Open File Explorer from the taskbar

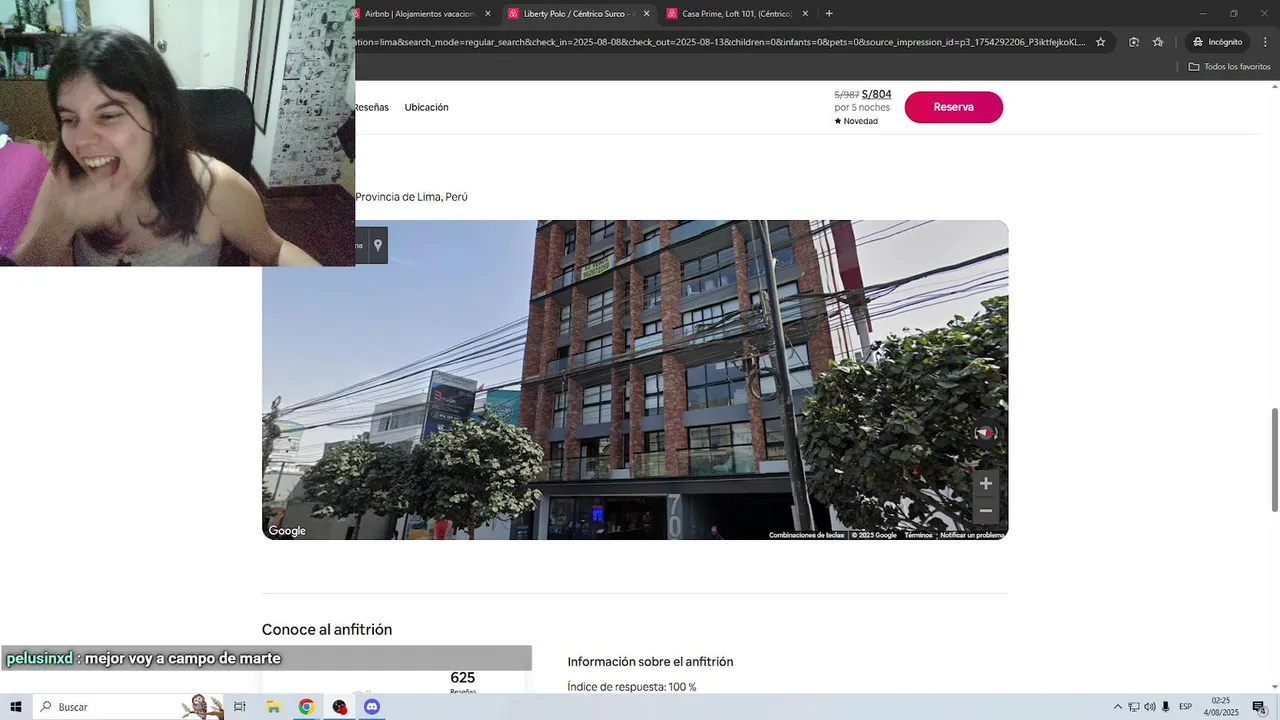pos(273,707)
